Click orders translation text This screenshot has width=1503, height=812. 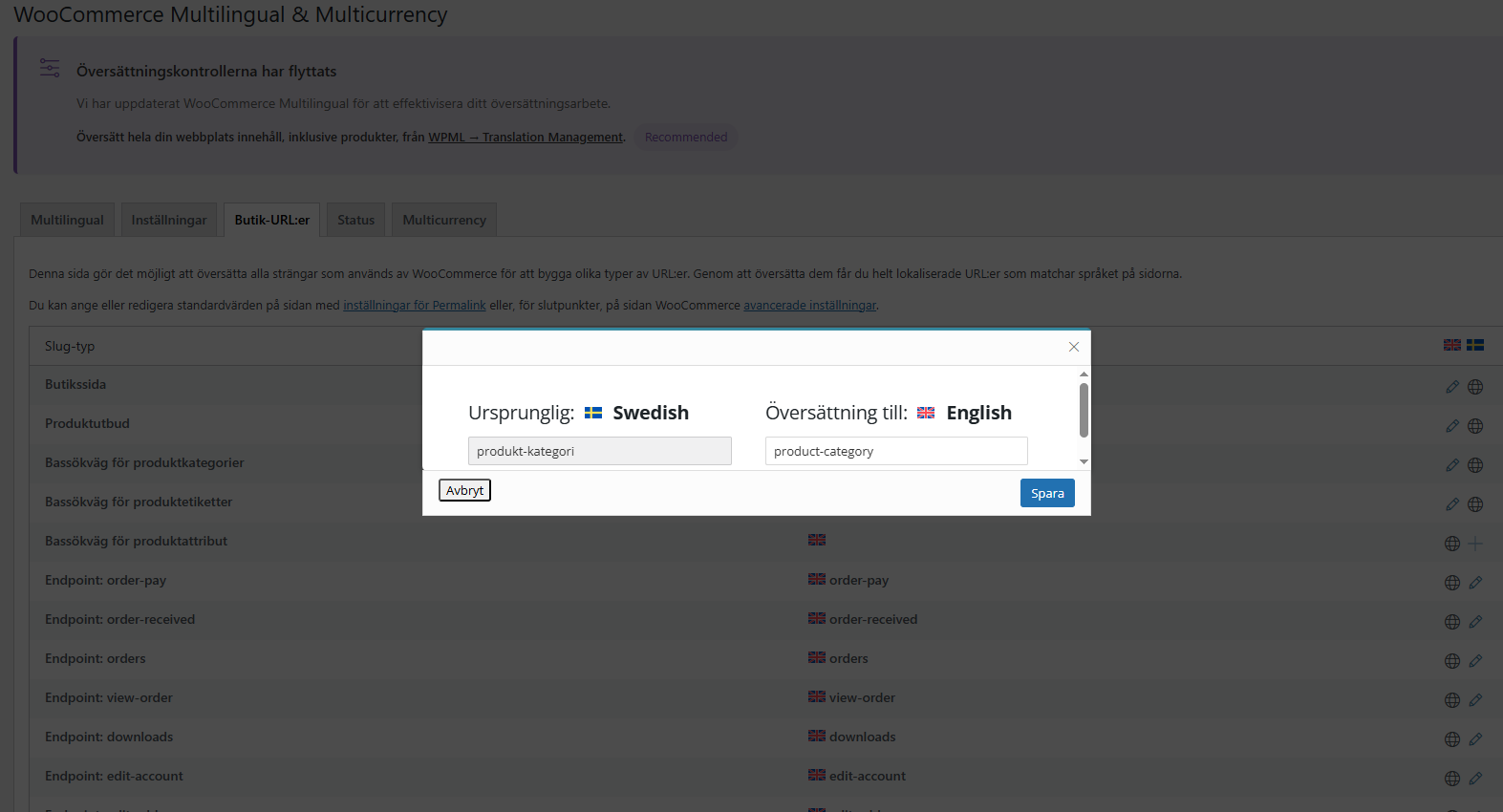[x=848, y=658]
